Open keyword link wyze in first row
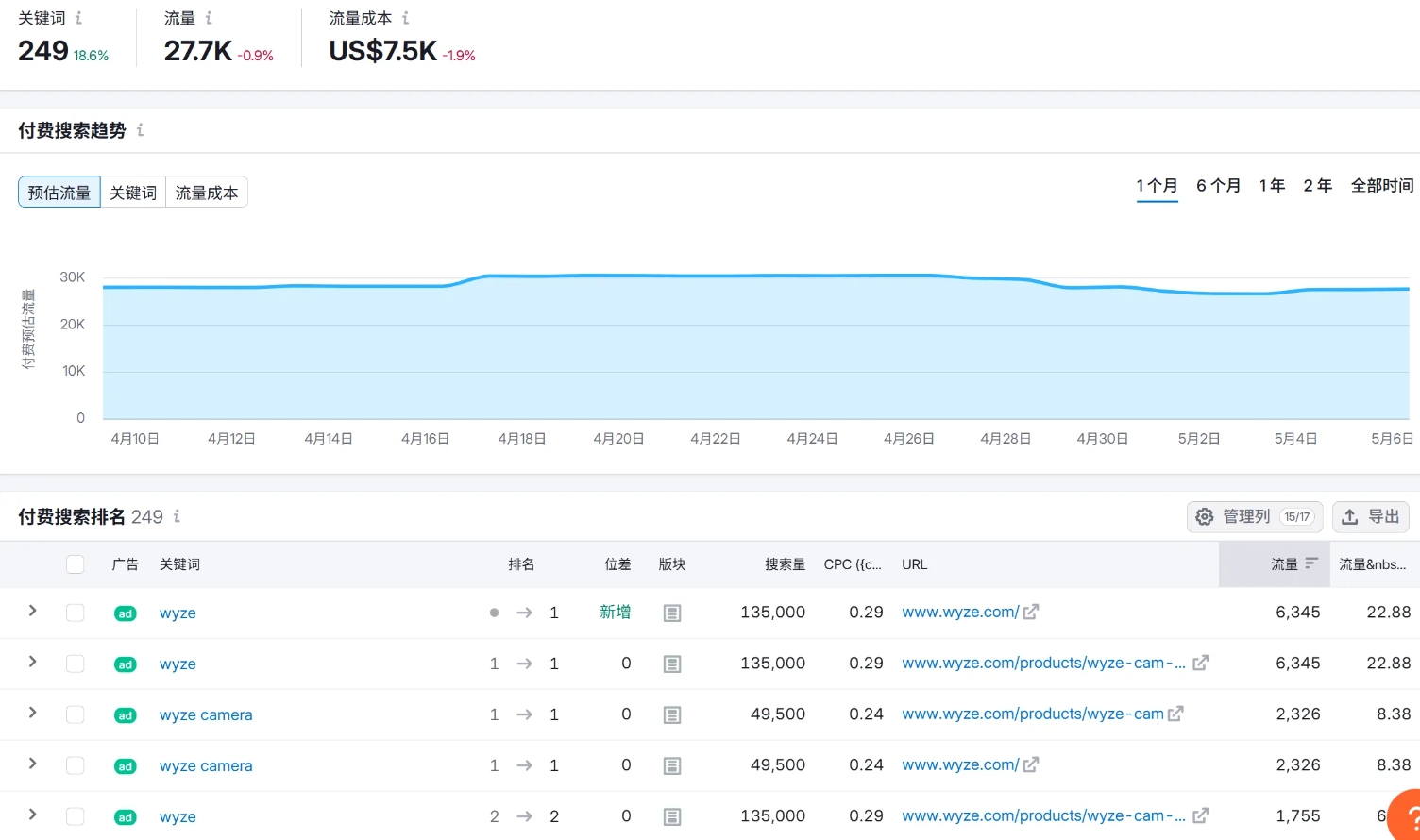 click(177, 613)
